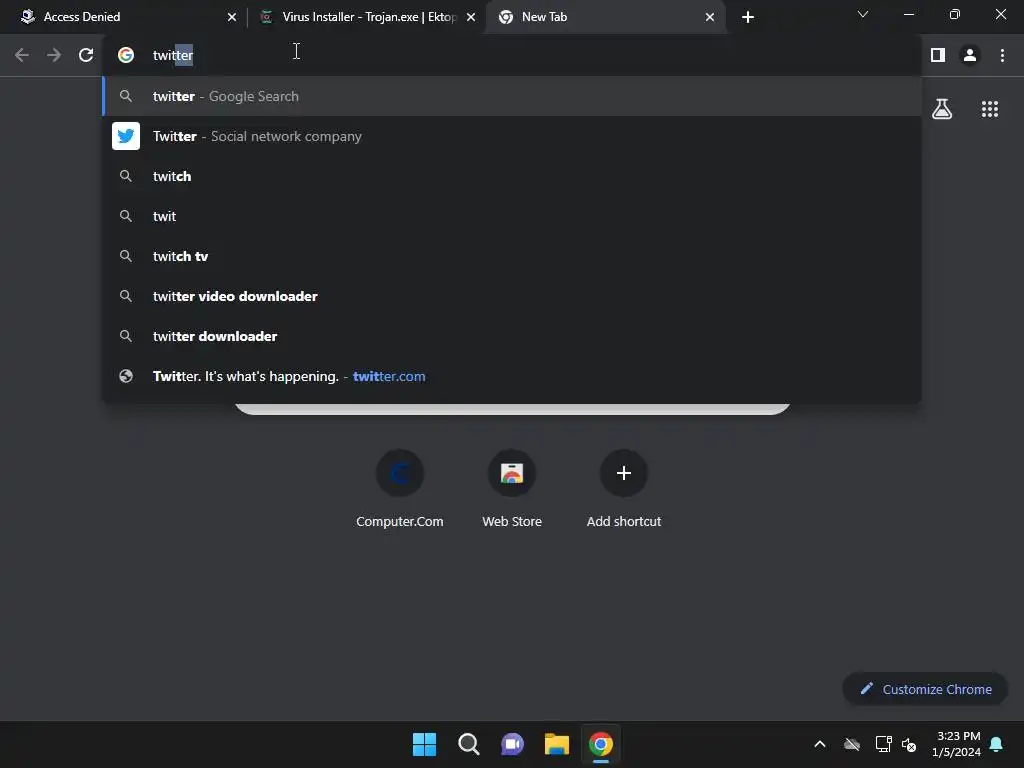Image resolution: width=1024 pixels, height=768 pixels.
Task: Click the browser back arrow
Action: (x=22, y=56)
